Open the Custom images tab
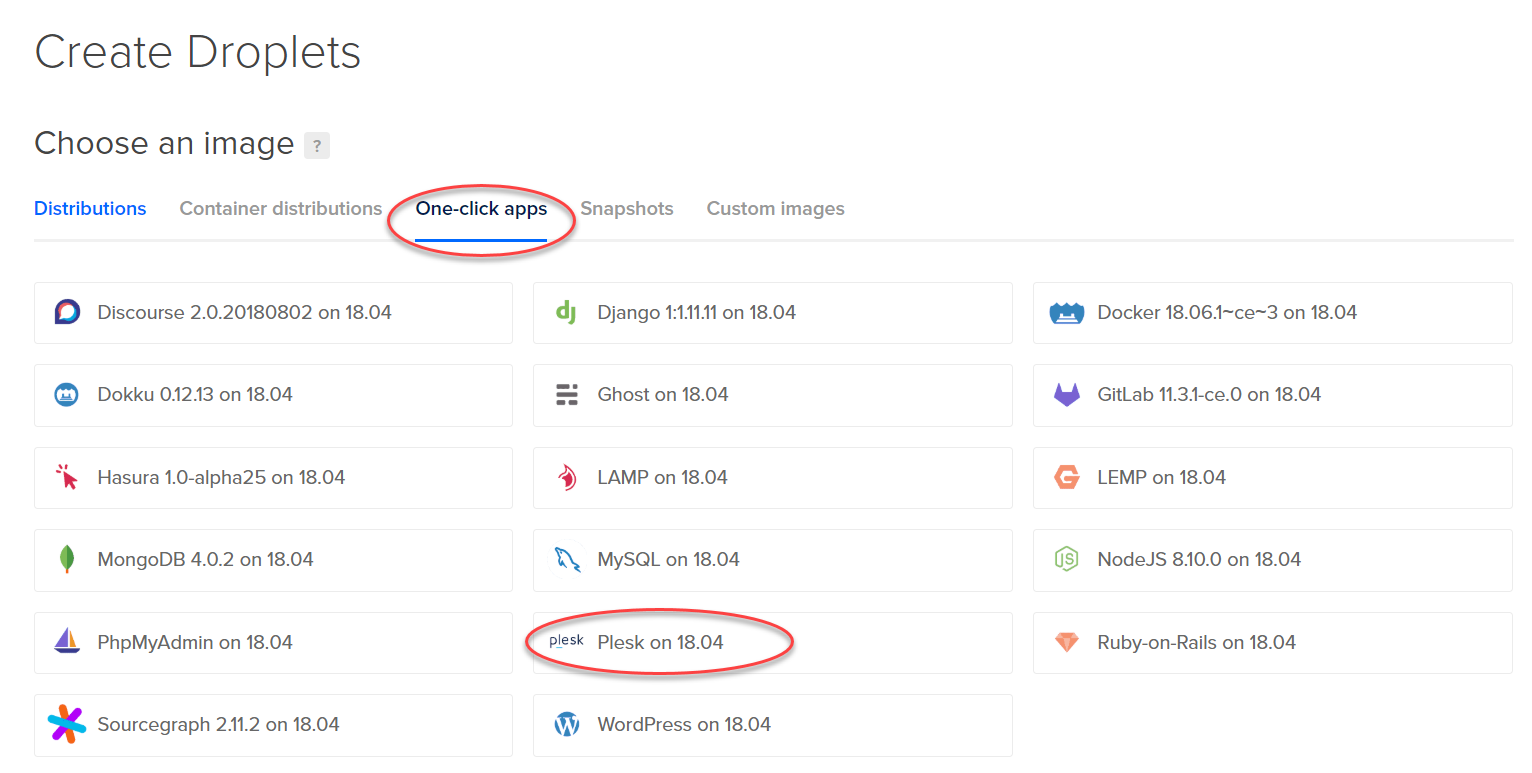The width and height of the screenshot is (1532, 773). (x=775, y=209)
